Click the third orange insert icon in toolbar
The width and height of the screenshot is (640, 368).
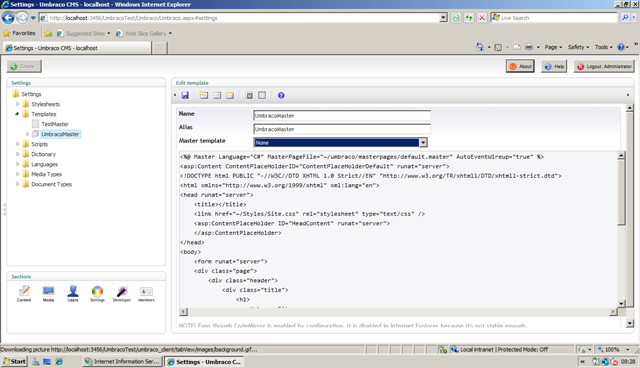point(230,95)
